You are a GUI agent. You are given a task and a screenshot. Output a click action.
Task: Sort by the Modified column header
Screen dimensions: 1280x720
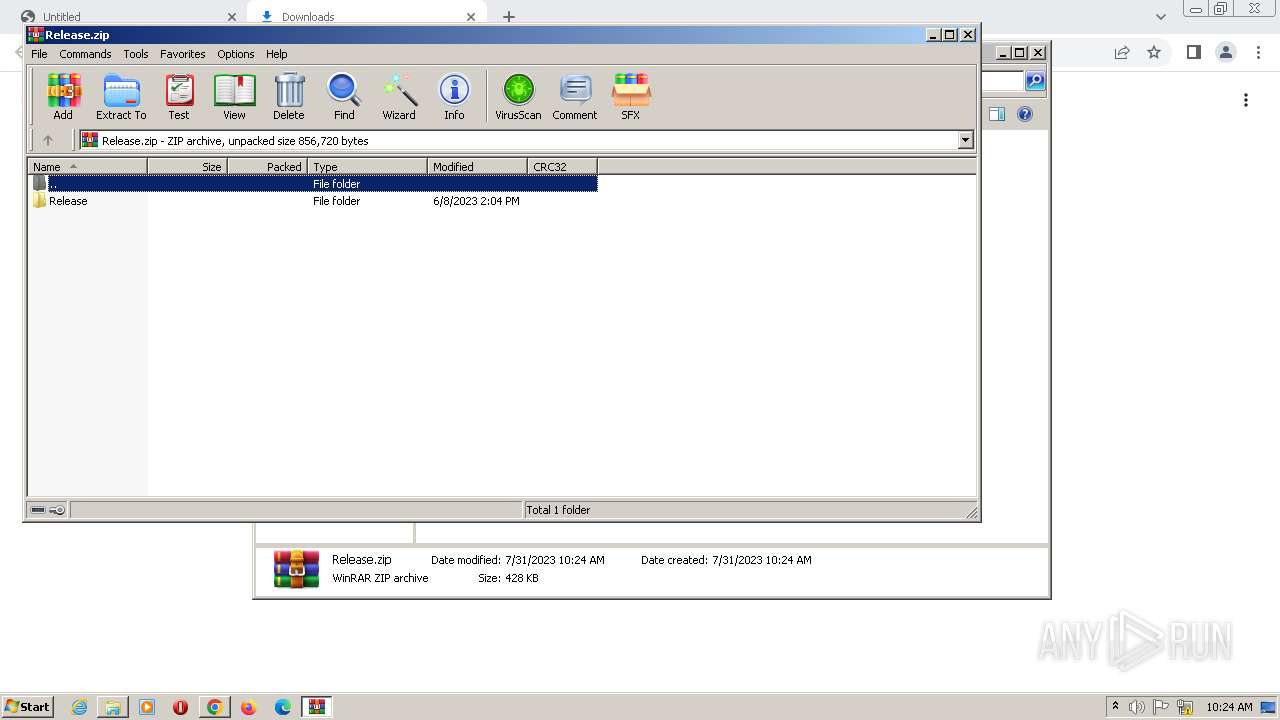[x=477, y=167]
